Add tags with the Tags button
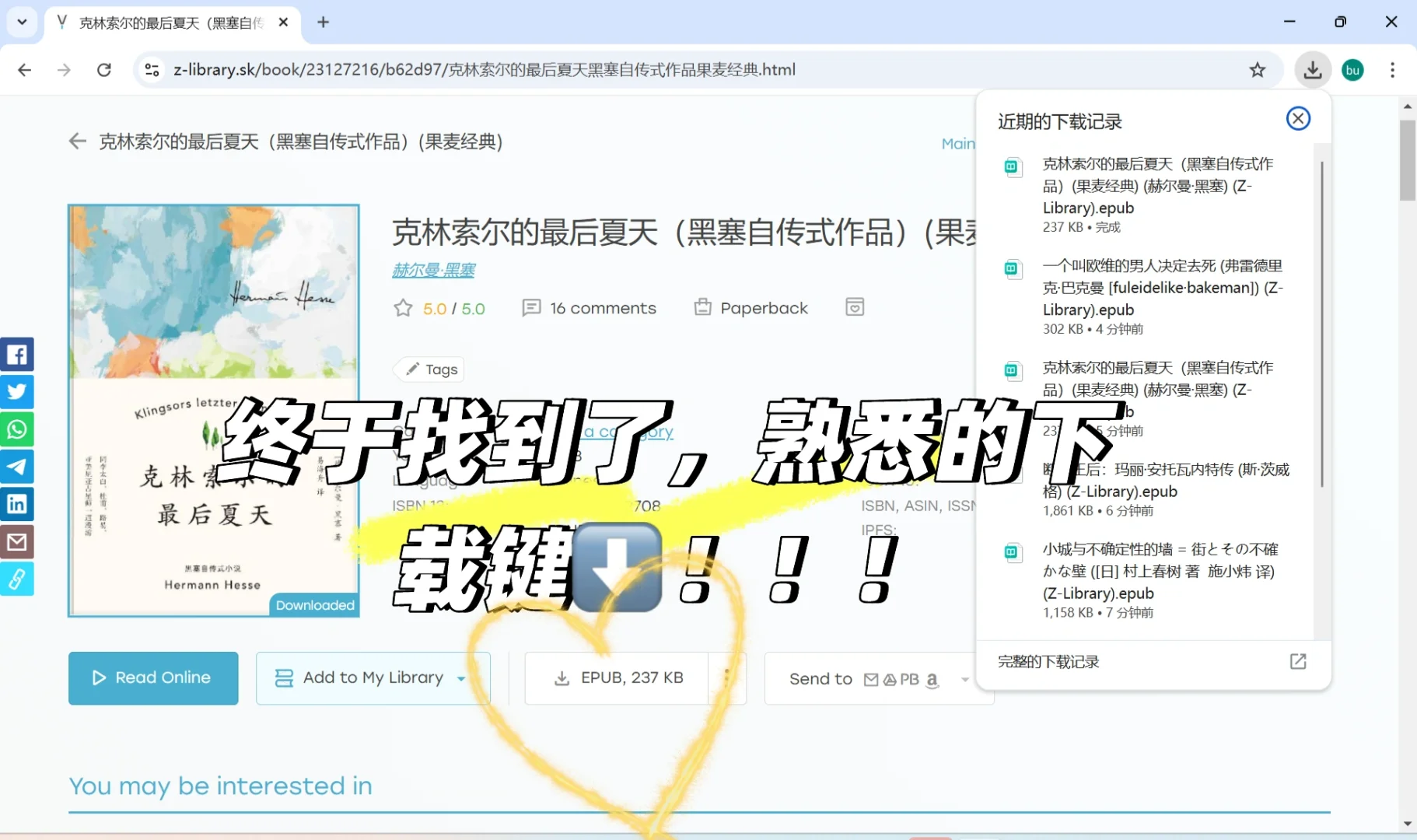1417x840 pixels. [x=430, y=369]
